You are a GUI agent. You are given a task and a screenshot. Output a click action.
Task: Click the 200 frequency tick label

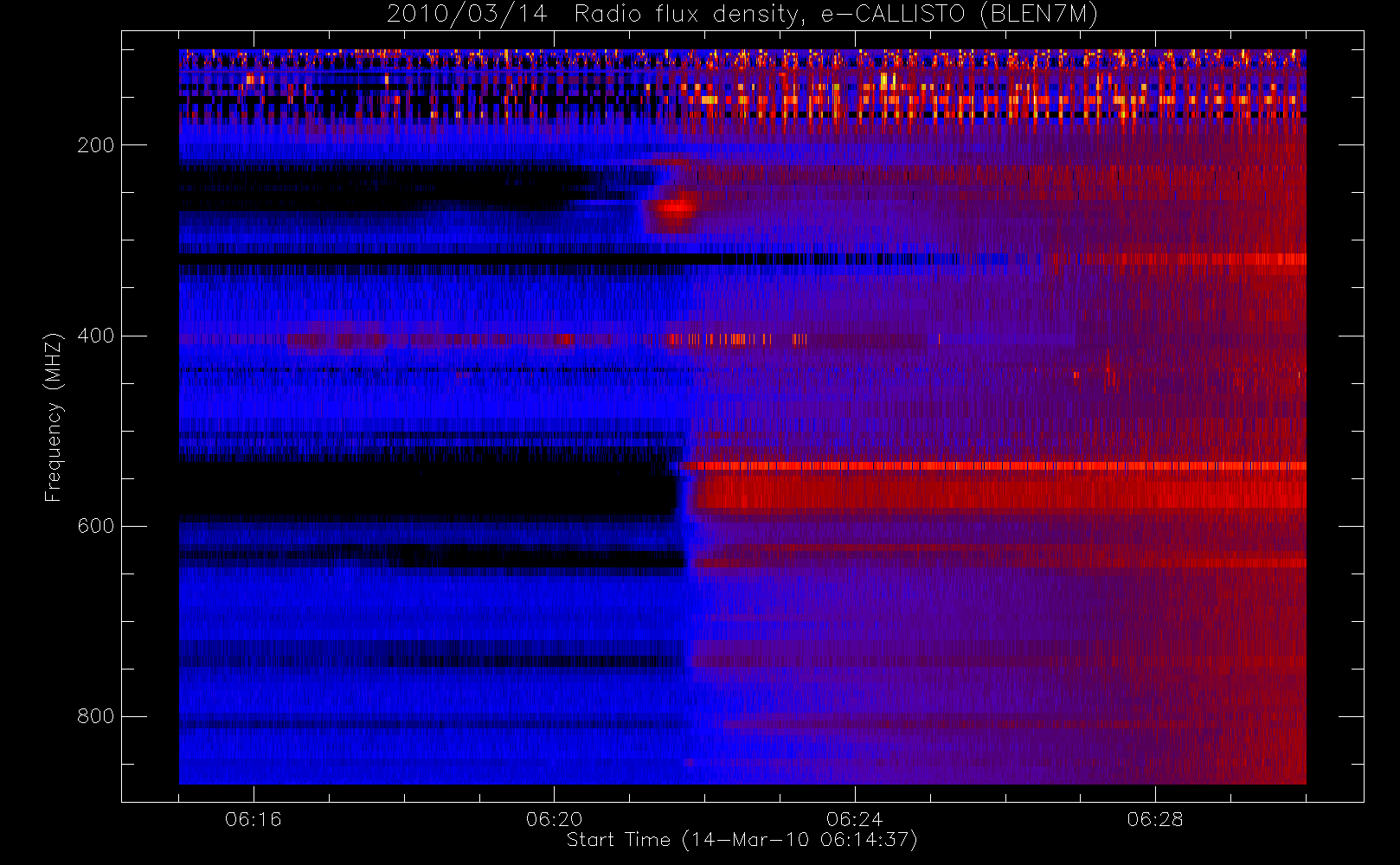96,145
